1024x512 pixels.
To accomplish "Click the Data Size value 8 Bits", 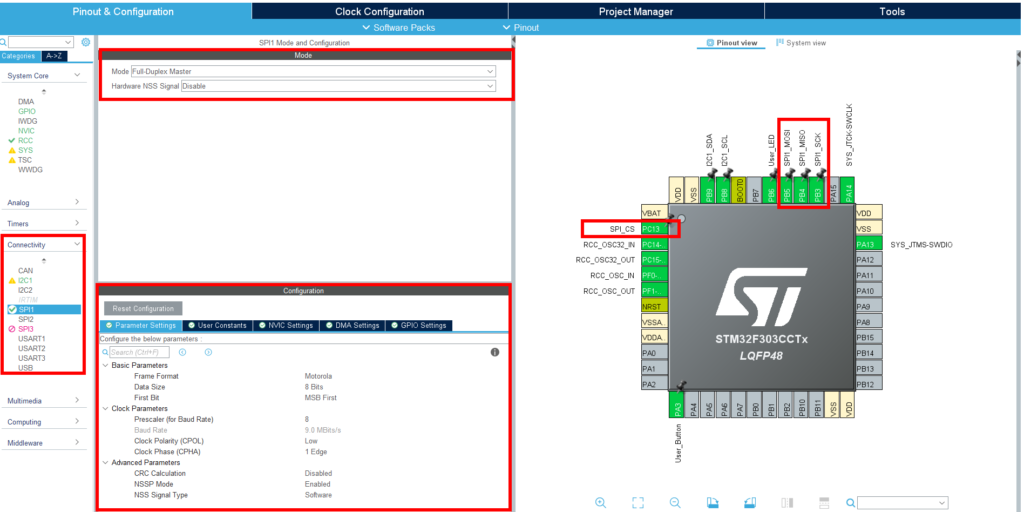I will coord(314,387).
